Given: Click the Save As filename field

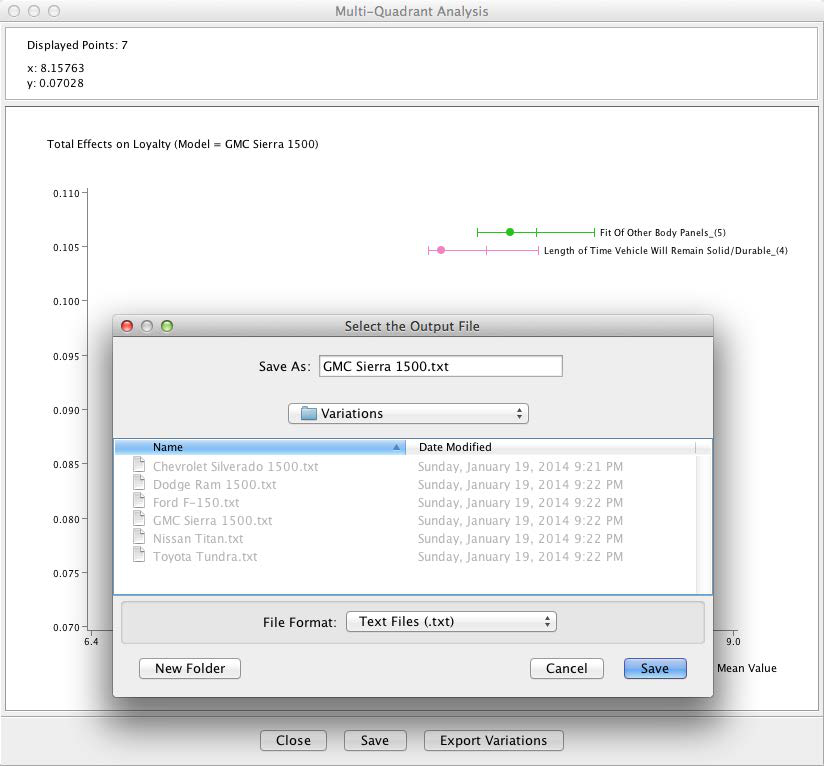Looking at the screenshot, I should click(440, 367).
